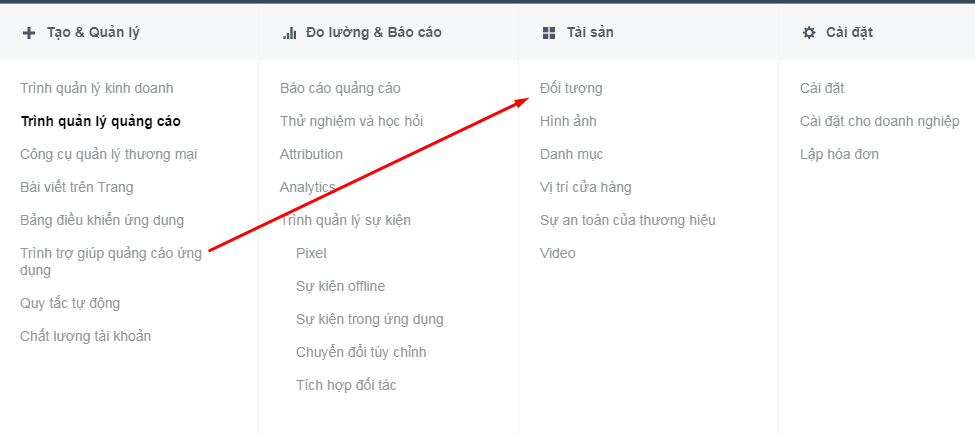Screen dimensions: 975x436
Task: Open Lập hóa đơn
Action: tap(839, 154)
